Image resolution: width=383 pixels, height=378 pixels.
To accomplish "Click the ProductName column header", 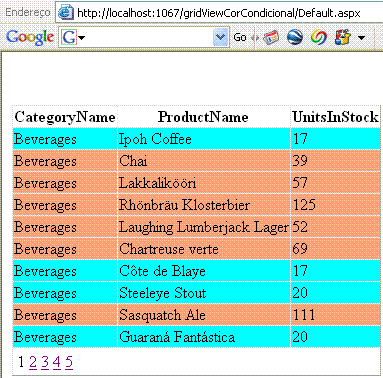I will [203, 117].
